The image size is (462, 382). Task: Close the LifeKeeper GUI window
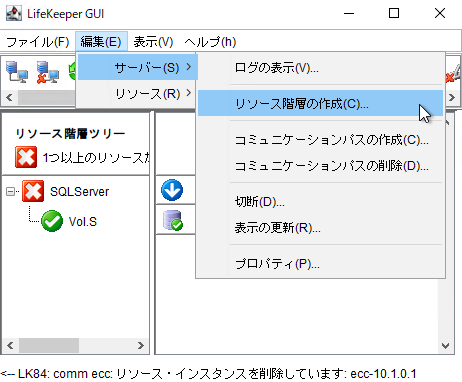click(440, 13)
